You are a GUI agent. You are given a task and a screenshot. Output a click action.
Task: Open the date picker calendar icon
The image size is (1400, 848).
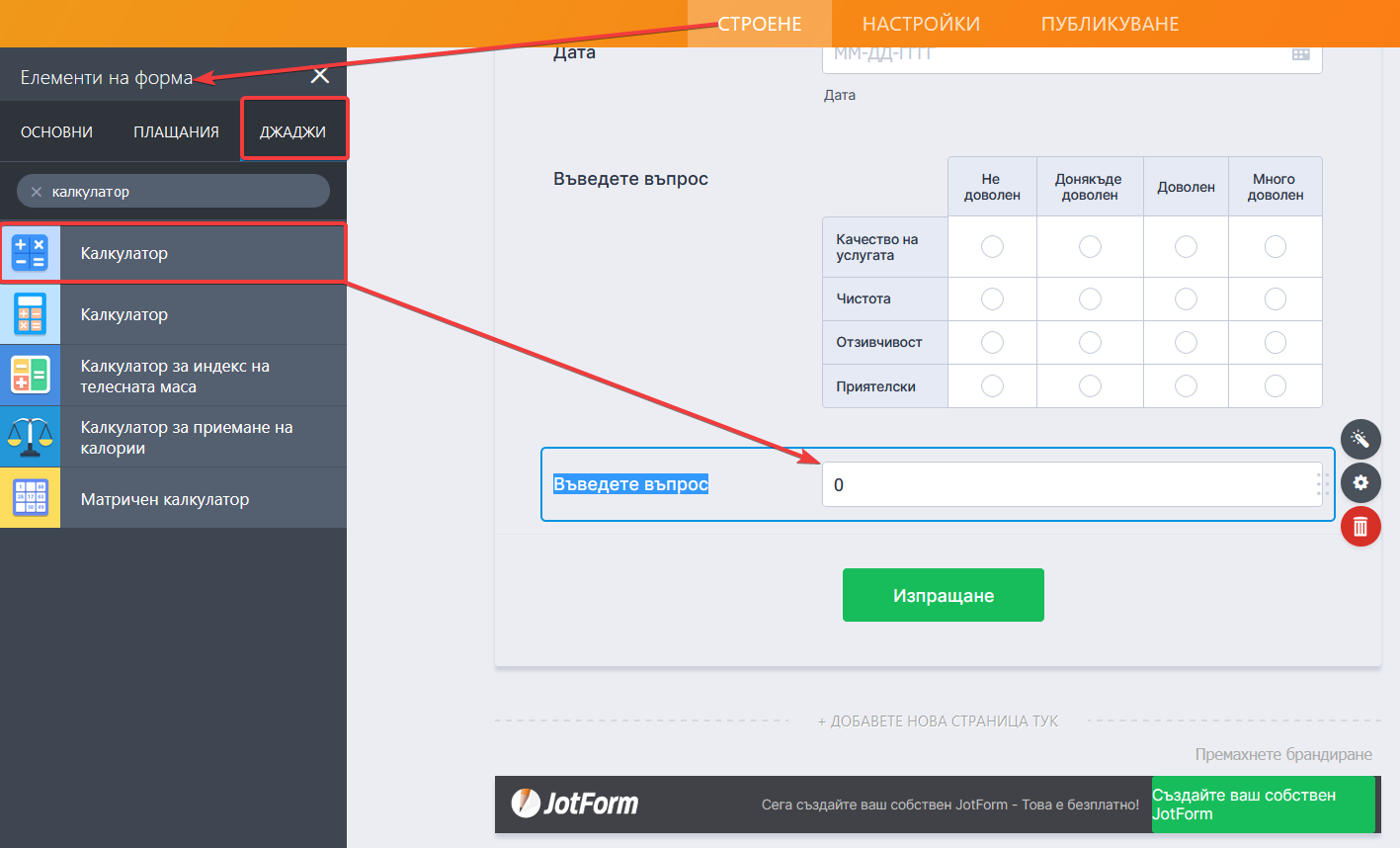(x=1301, y=55)
